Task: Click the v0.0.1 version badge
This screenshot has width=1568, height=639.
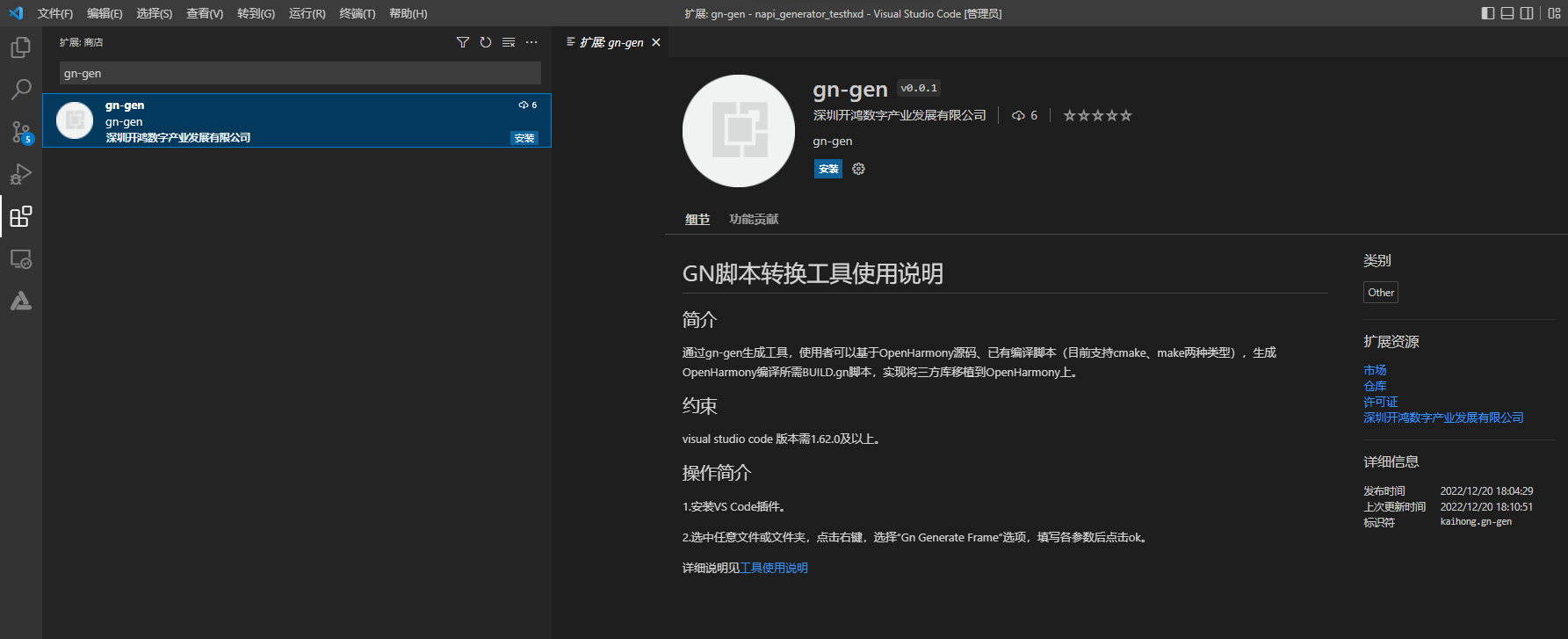Action: (x=919, y=88)
